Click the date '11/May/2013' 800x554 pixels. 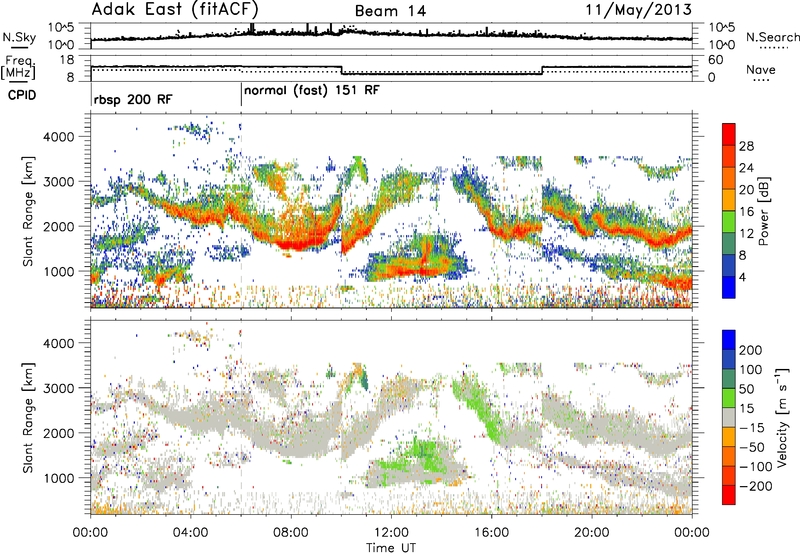click(x=638, y=10)
